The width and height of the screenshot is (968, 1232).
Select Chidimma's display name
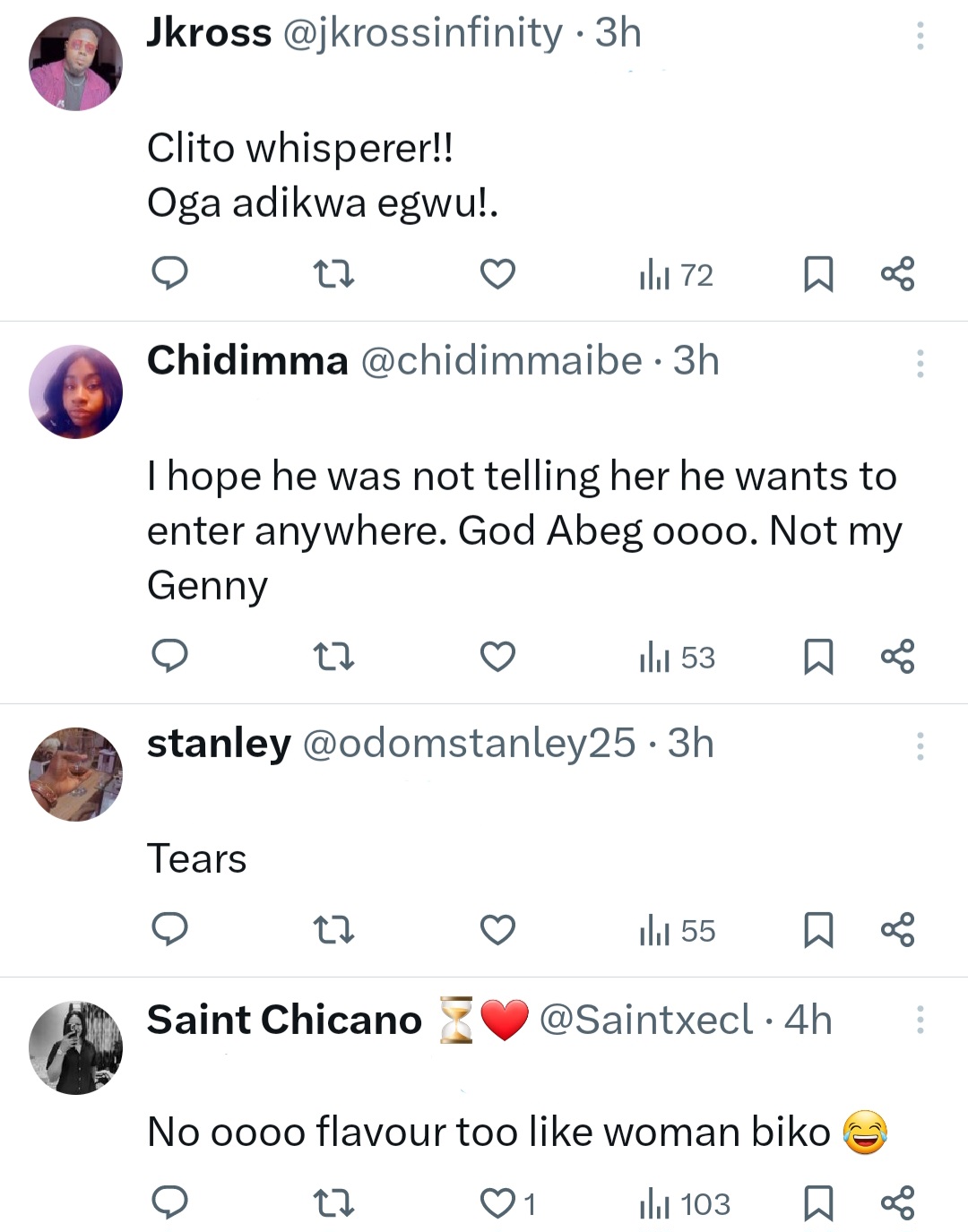point(247,360)
